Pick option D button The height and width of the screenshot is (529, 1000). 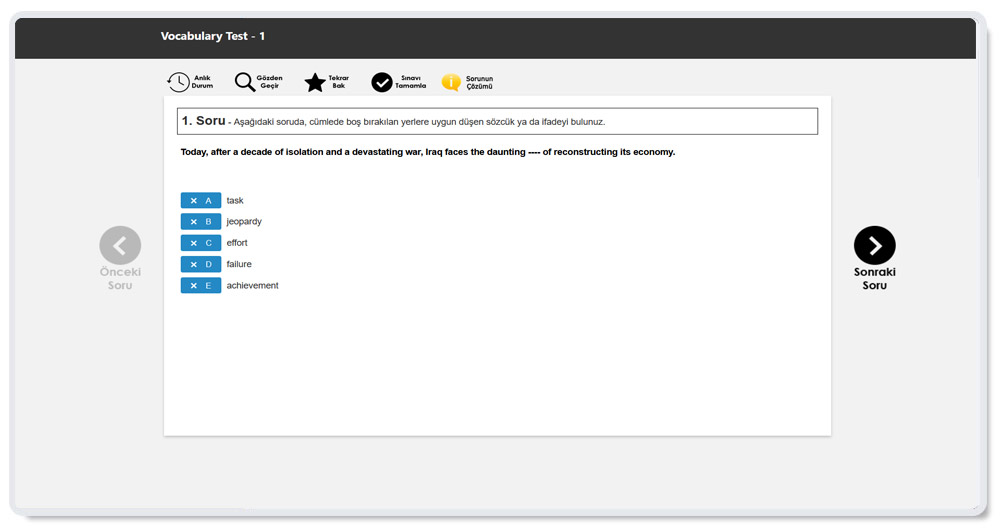(201, 264)
